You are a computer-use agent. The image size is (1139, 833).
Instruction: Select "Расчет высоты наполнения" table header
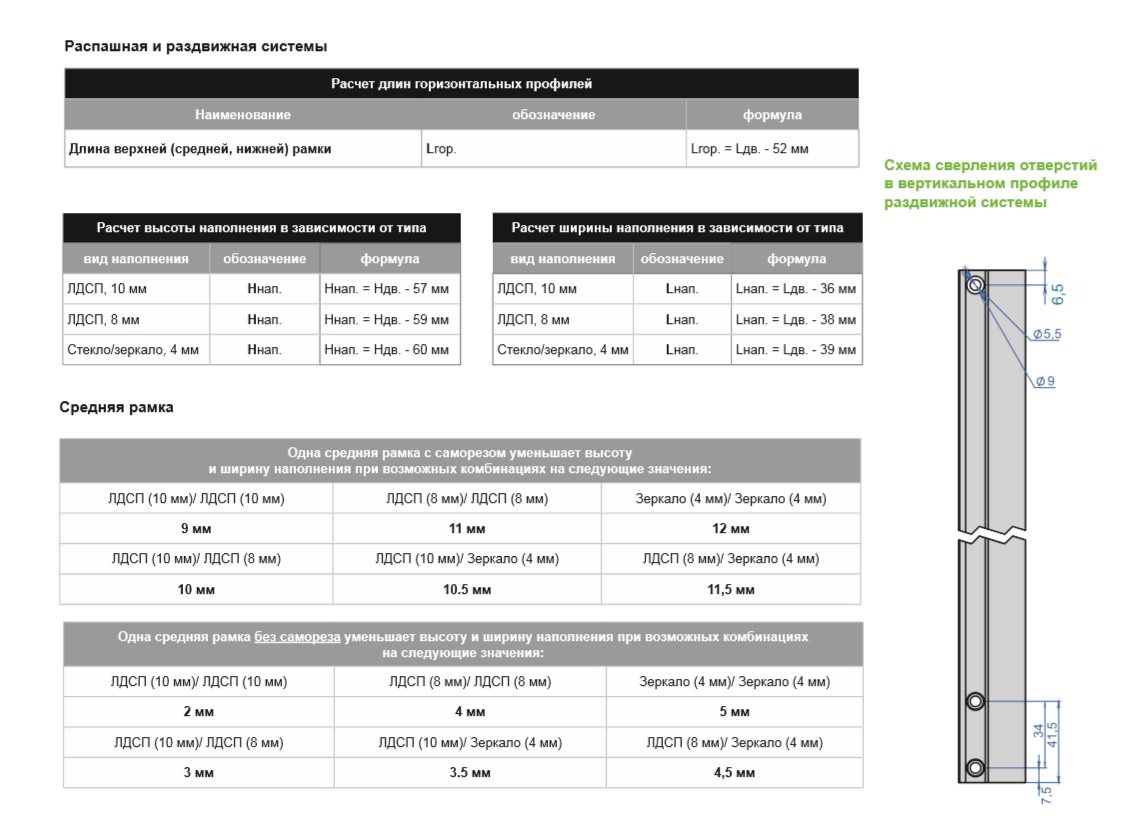tap(261, 228)
